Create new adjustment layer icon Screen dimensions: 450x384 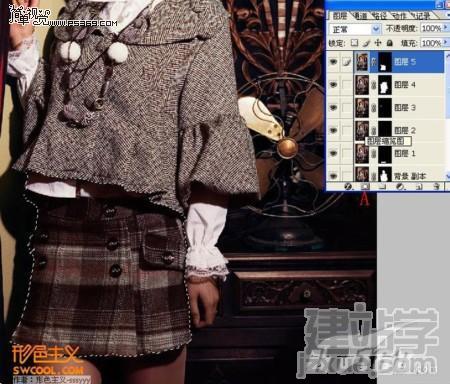click(x=400, y=187)
